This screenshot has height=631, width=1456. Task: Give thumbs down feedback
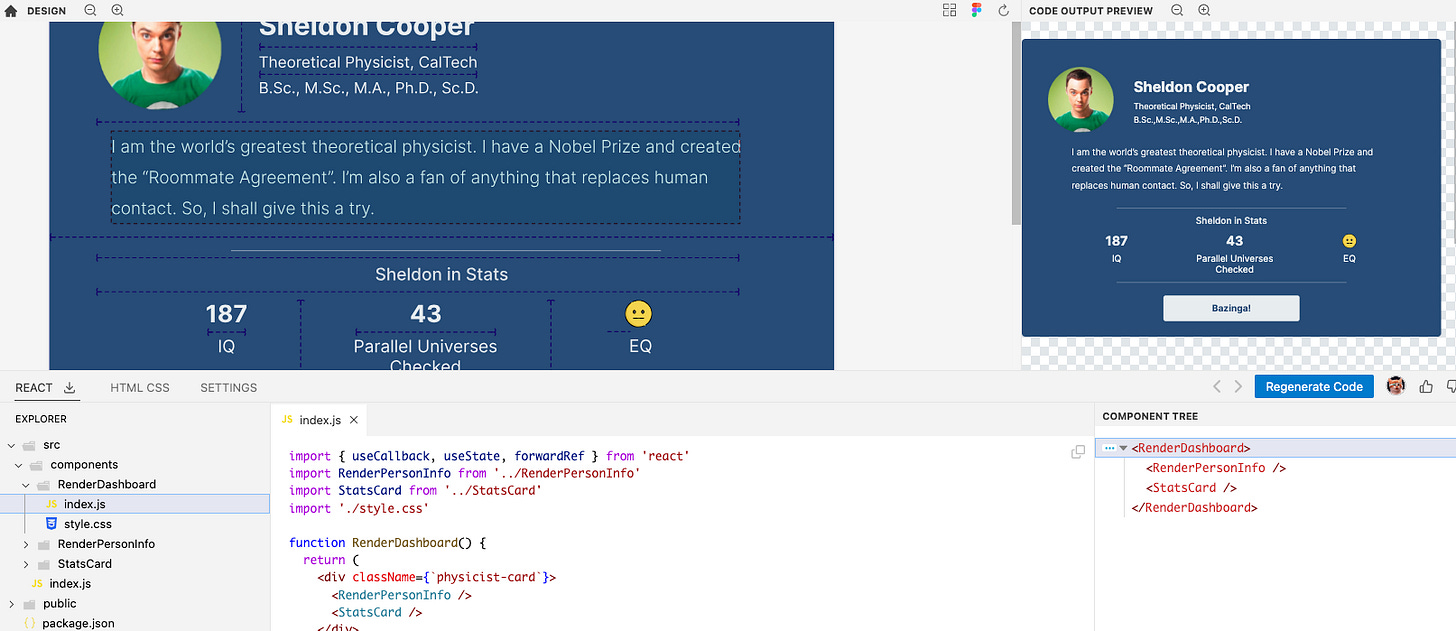pyautogui.click(x=1451, y=386)
